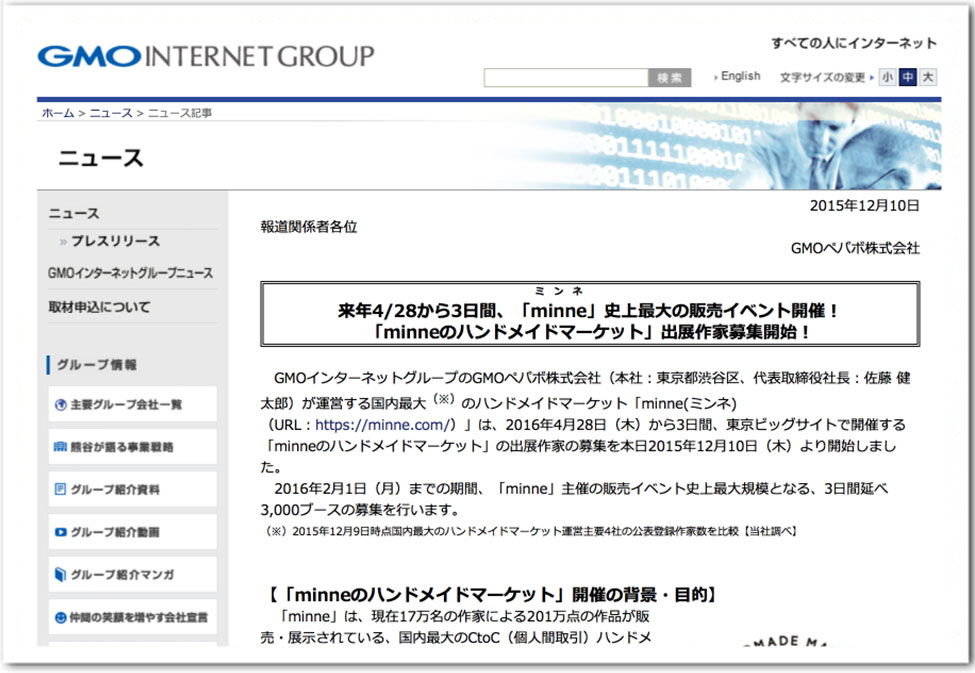Set text size to medium (中)

[x=907, y=77]
